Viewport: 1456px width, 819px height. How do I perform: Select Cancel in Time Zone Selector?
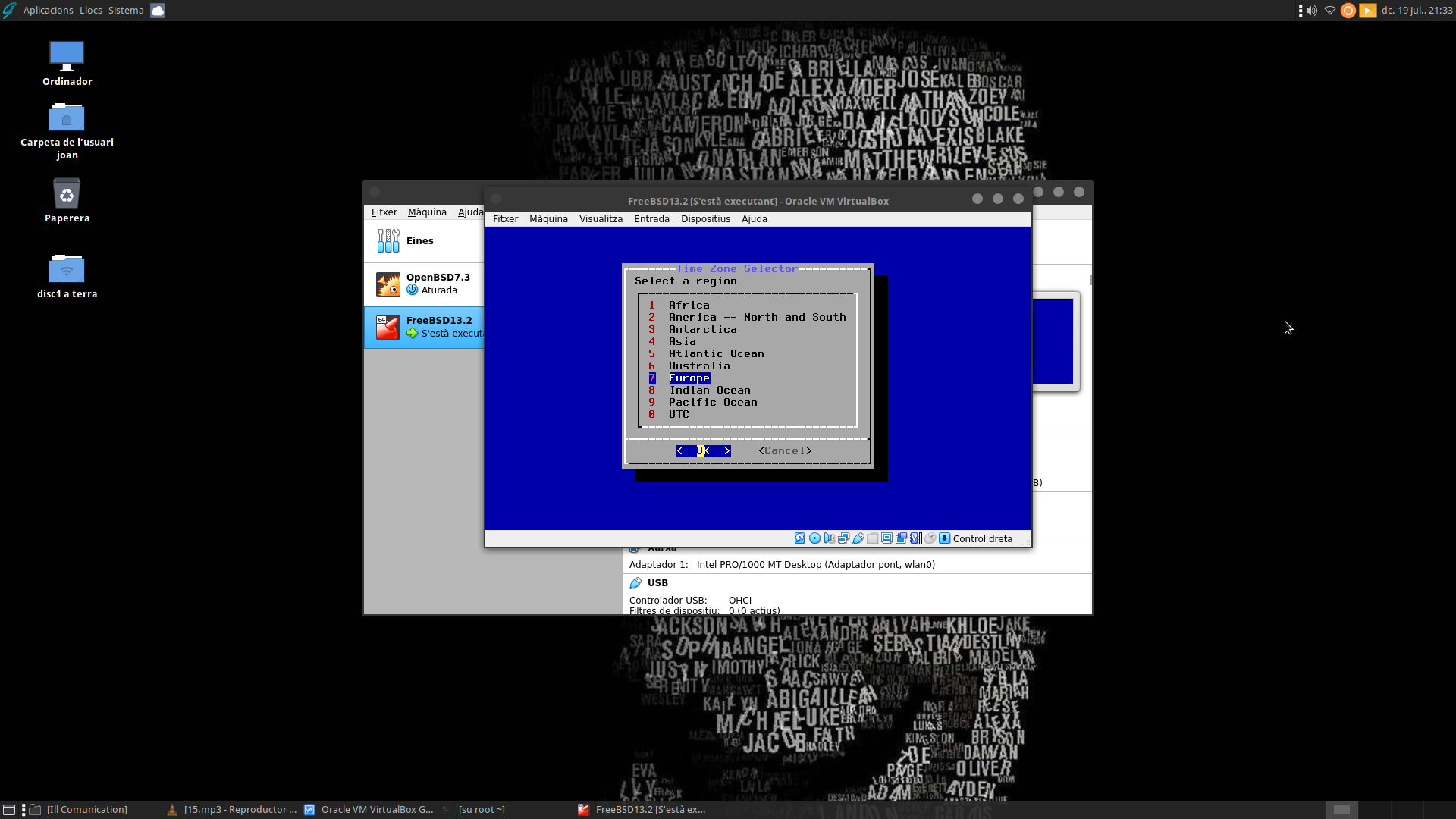coord(785,451)
